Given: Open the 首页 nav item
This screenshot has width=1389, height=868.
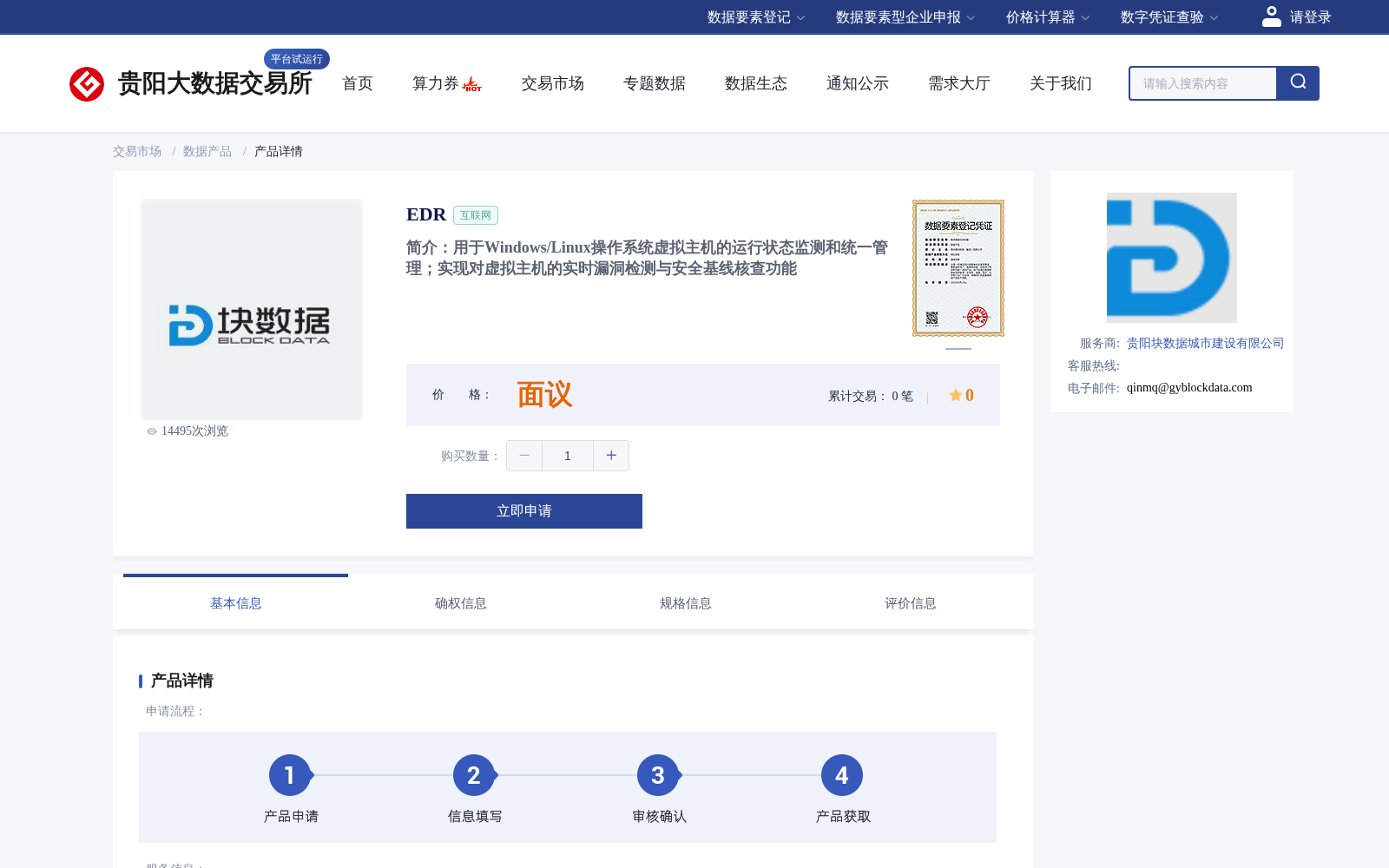Looking at the screenshot, I should 358,83.
